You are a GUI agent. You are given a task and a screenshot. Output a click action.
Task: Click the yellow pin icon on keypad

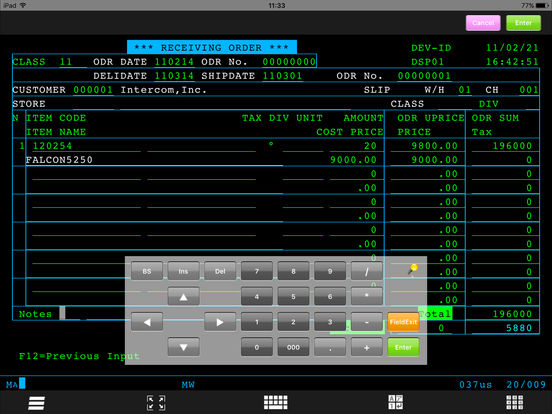413,270
